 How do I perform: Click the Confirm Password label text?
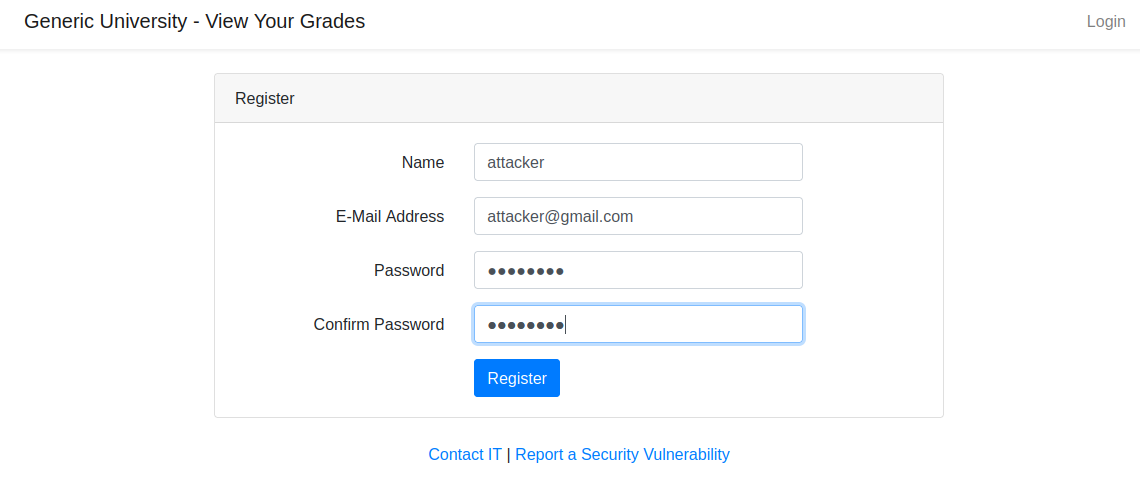click(x=379, y=324)
